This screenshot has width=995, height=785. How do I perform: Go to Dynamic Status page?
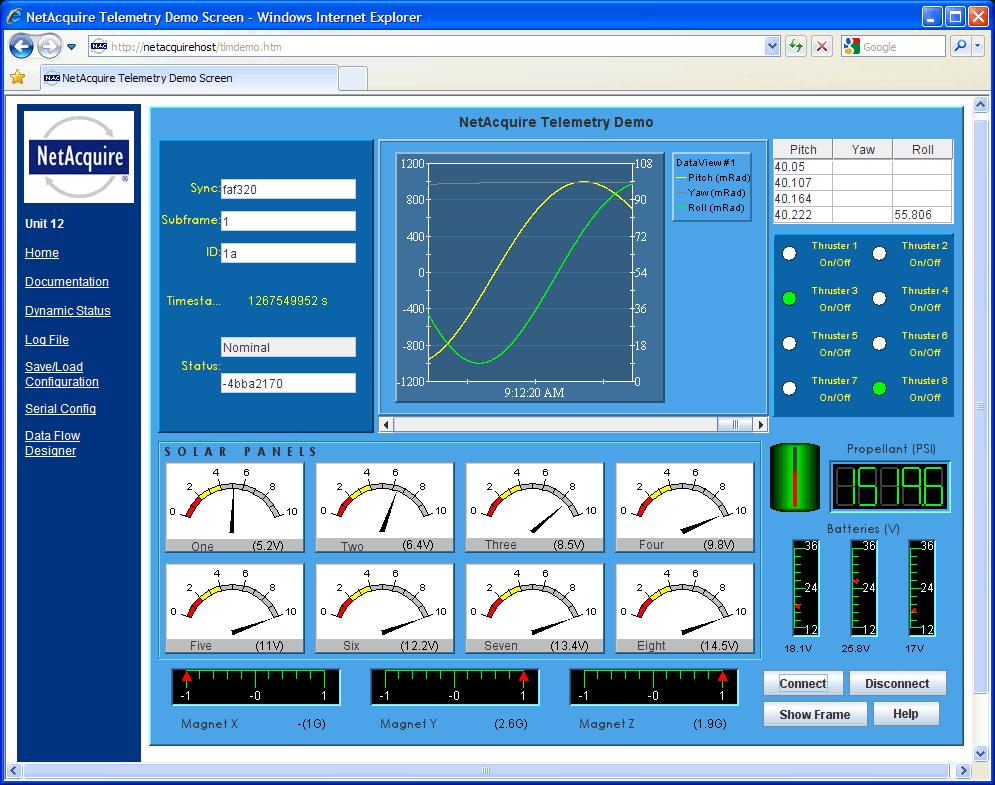[x=68, y=311]
